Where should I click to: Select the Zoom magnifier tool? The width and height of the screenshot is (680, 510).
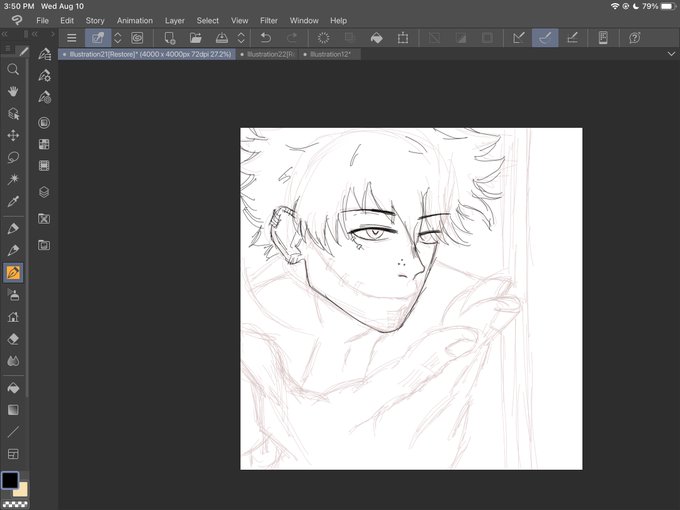pyautogui.click(x=13, y=69)
